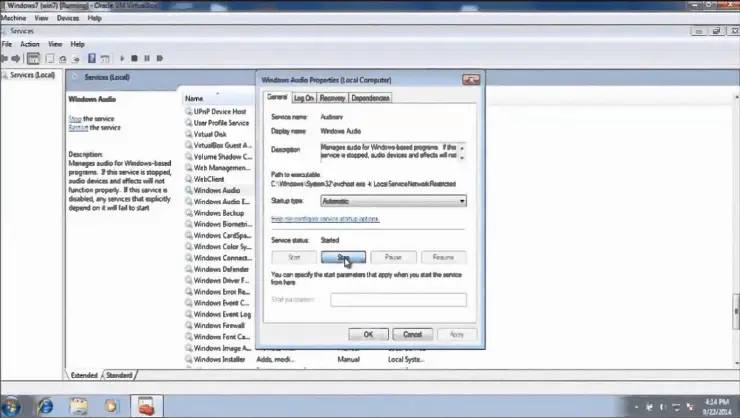Open Help me configure service startup options link
The image size is (740, 418).
[325, 219]
